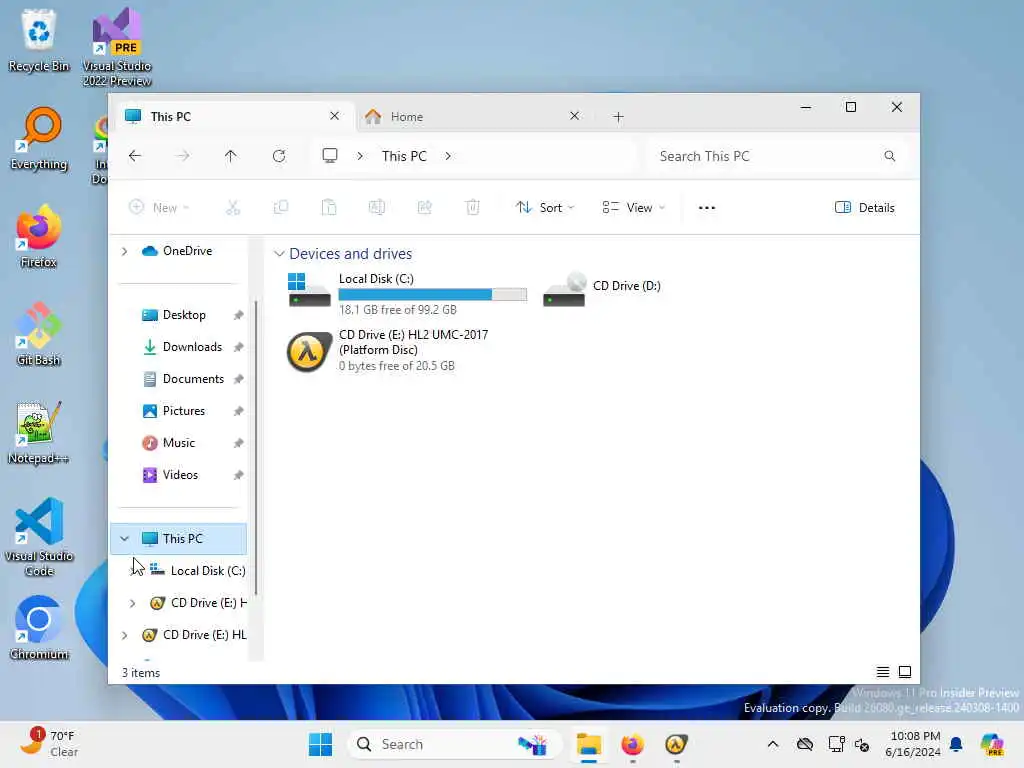
Task: Click the navigation pane scrollbar
Action: coord(256,447)
